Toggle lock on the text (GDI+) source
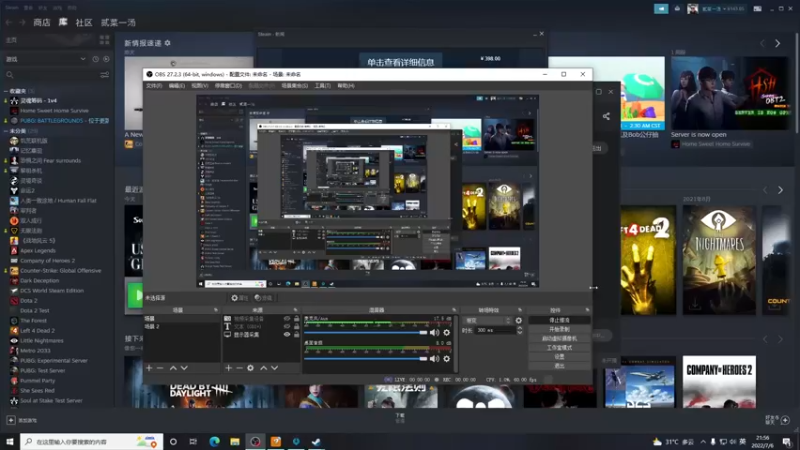Screen dimensions: 800x450 [x=296, y=327]
